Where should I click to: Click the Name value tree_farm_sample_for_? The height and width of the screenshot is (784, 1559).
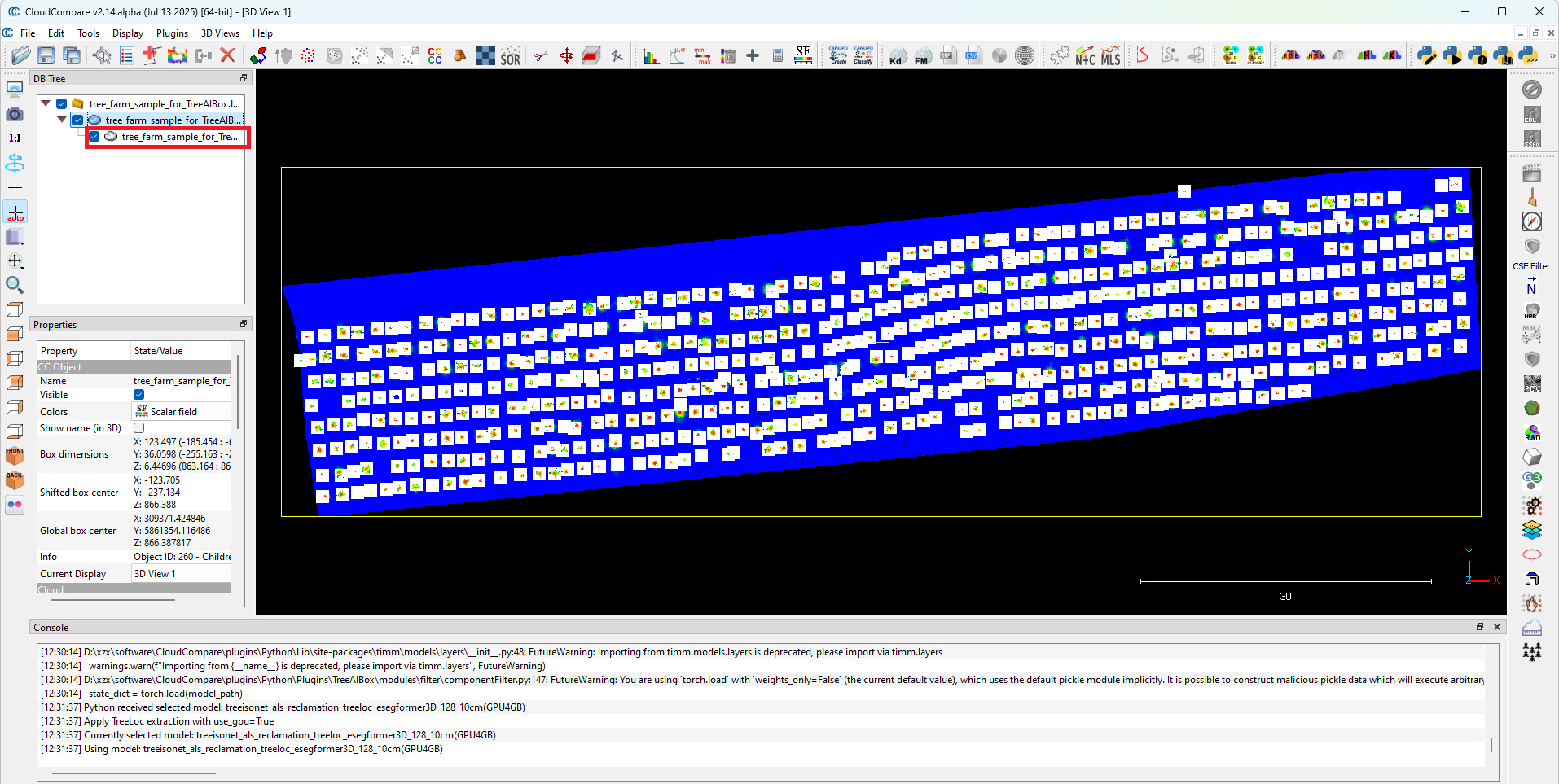pyautogui.click(x=182, y=381)
